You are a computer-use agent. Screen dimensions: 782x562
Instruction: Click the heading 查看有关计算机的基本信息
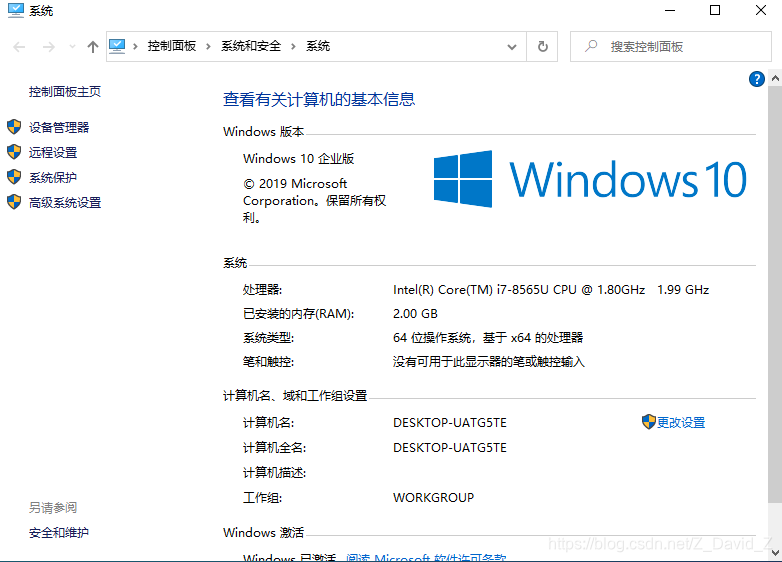(x=319, y=99)
